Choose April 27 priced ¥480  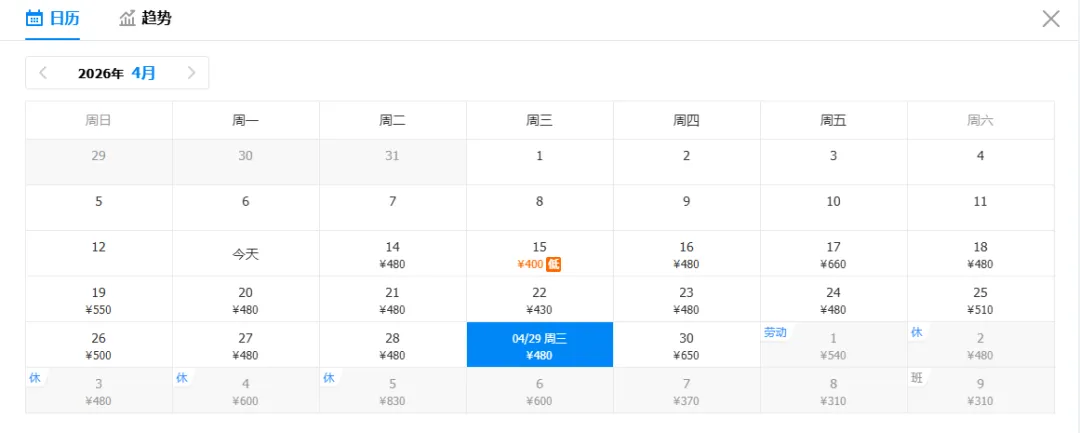tap(246, 344)
